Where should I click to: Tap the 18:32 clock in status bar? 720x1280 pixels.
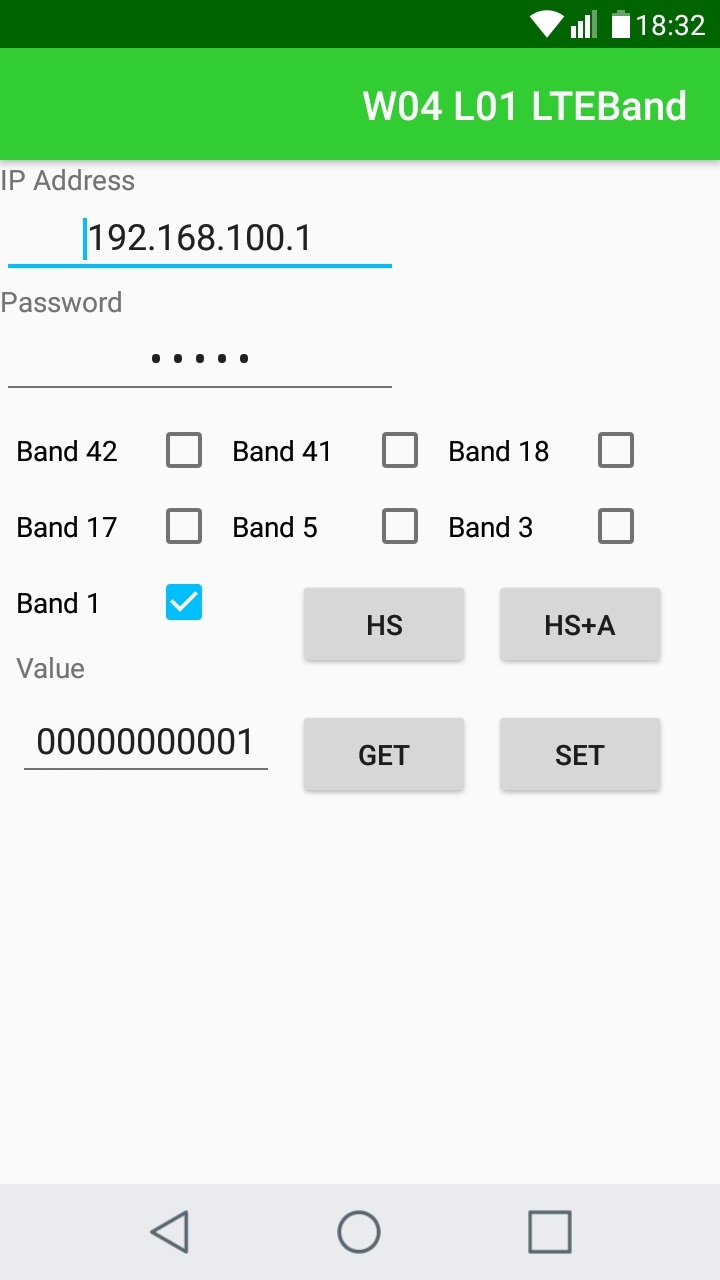671,24
